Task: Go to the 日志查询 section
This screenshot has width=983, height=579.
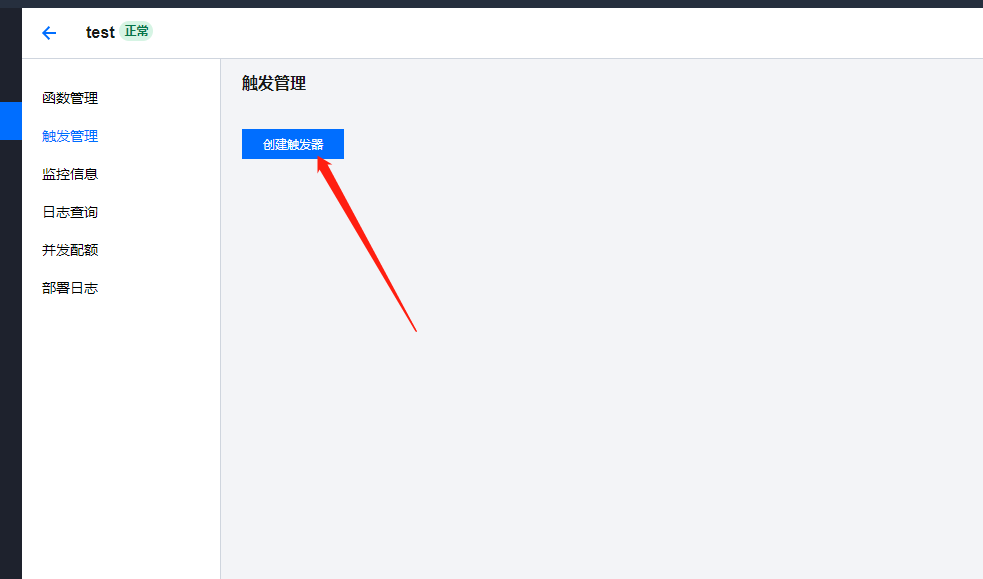Action: (x=70, y=212)
